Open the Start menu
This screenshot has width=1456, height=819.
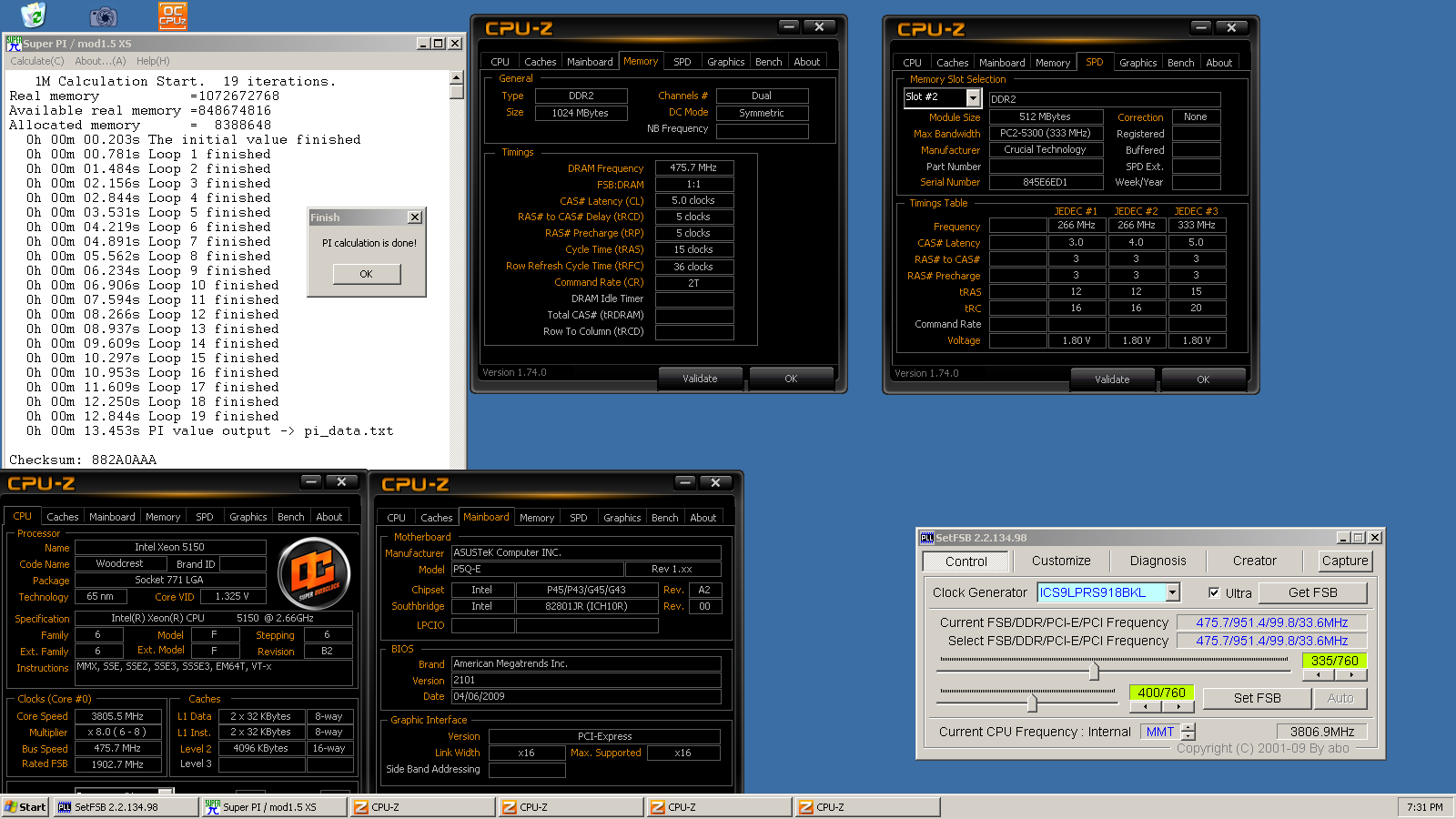pyautogui.click(x=25, y=807)
